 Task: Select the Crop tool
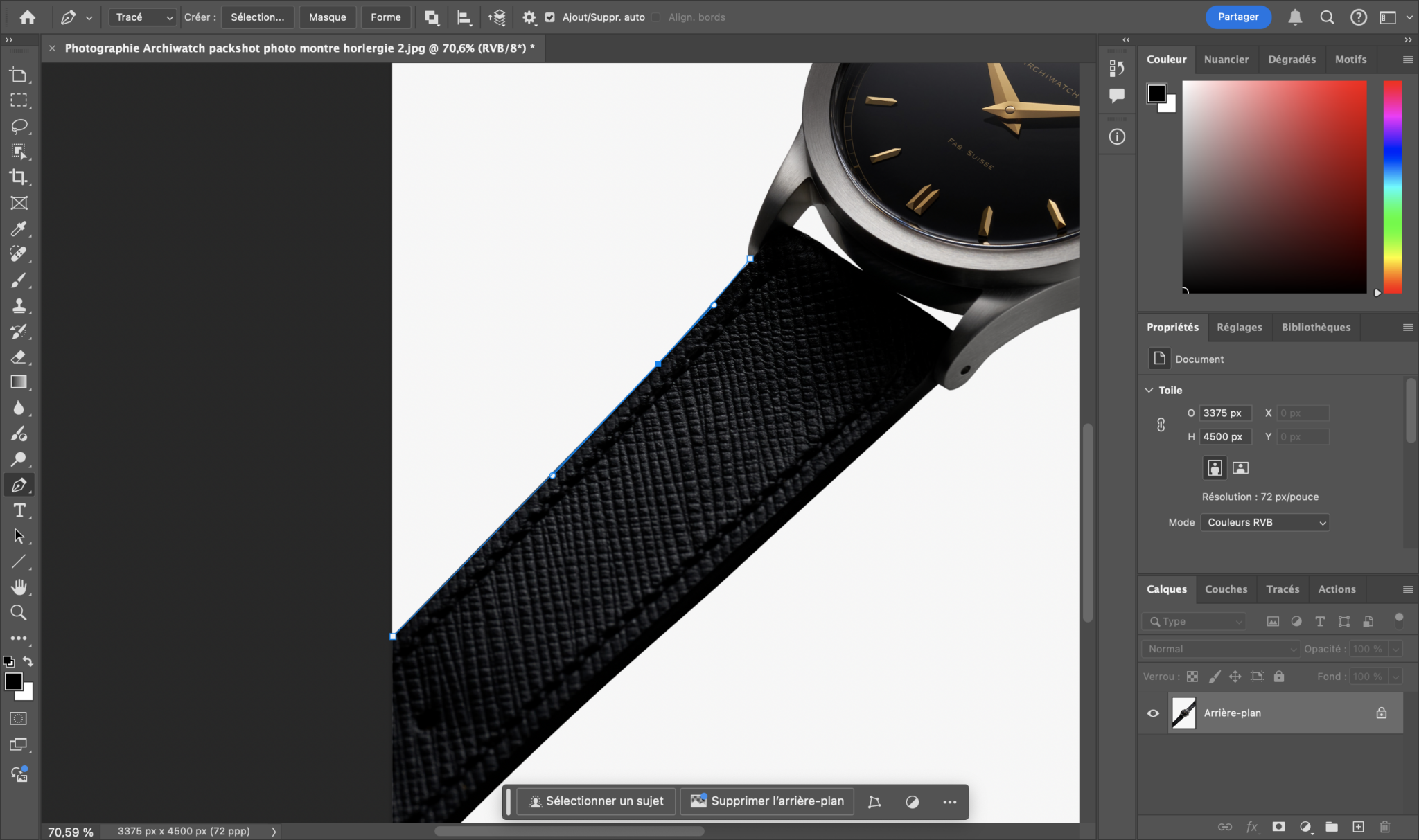tap(19, 177)
